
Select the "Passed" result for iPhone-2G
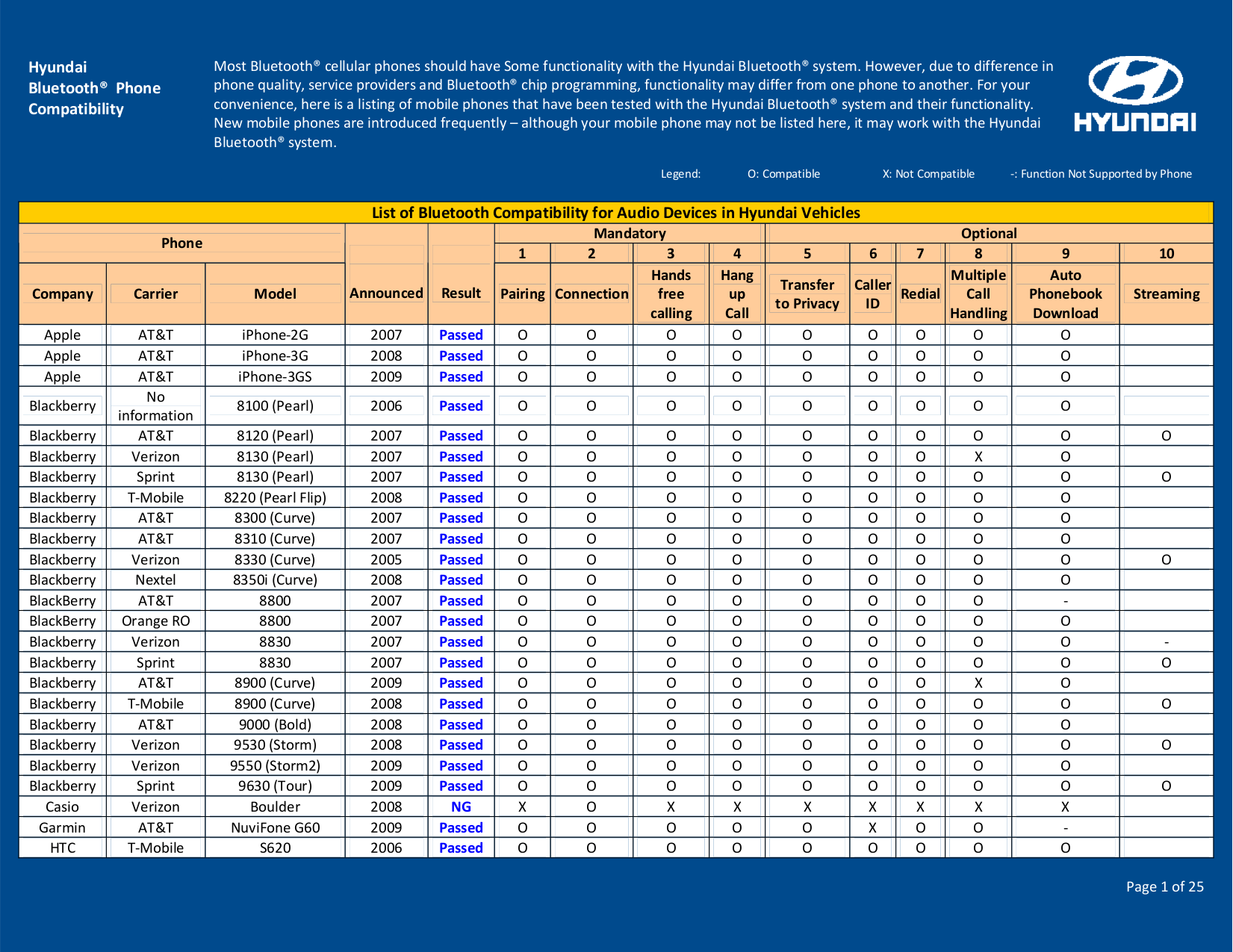pyautogui.click(x=461, y=335)
